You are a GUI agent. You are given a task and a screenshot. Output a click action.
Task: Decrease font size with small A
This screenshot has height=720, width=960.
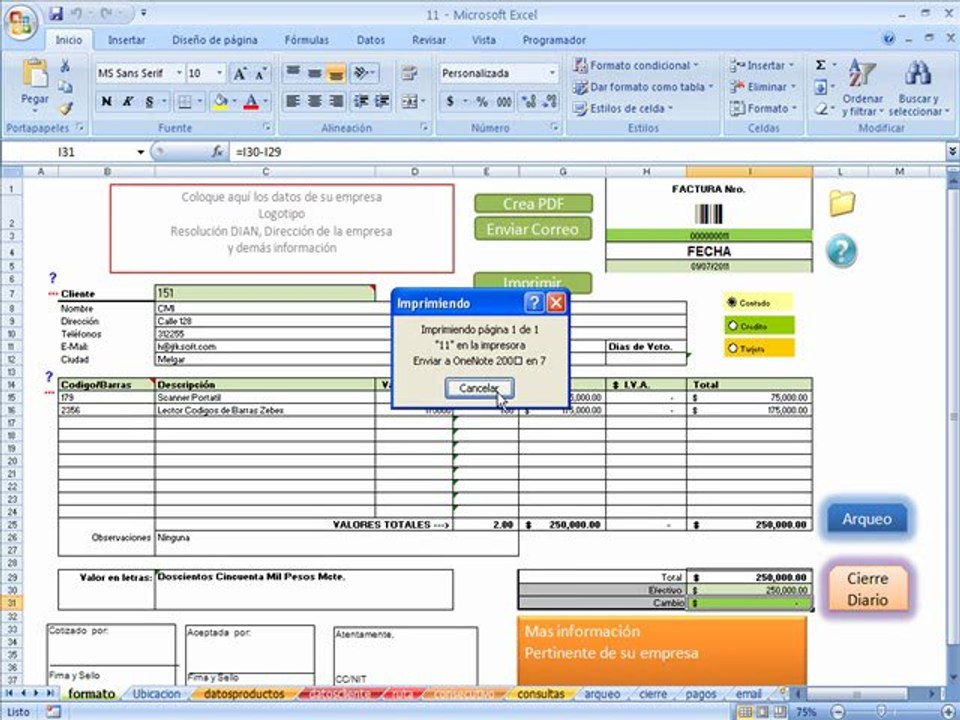260,74
